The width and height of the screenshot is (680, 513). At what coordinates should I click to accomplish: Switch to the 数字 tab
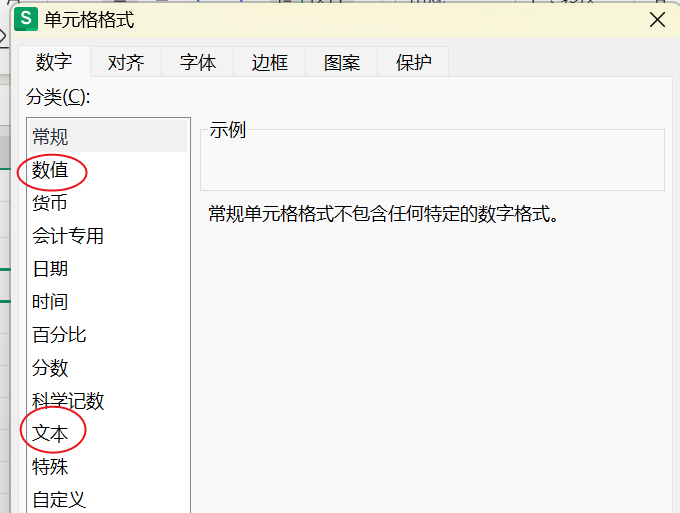[54, 62]
